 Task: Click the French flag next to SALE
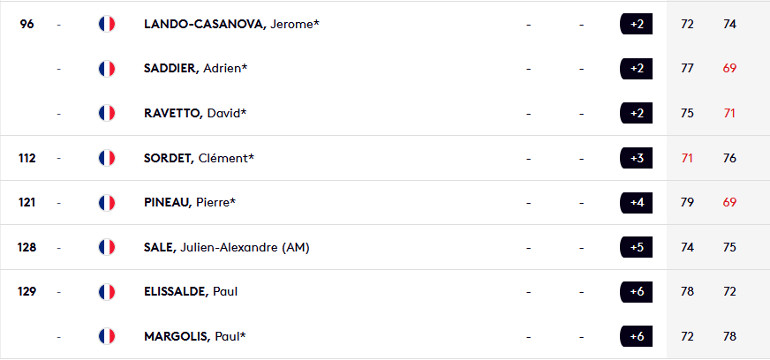[x=107, y=248]
